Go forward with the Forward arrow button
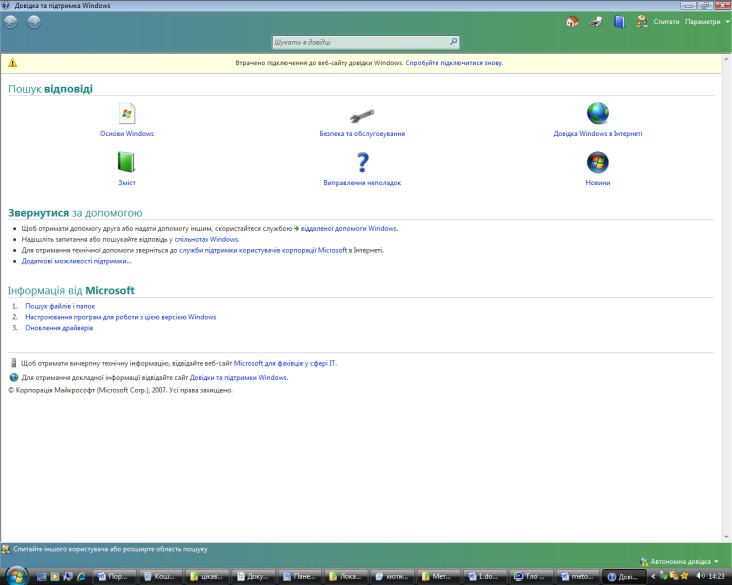 pyautogui.click(x=34, y=22)
